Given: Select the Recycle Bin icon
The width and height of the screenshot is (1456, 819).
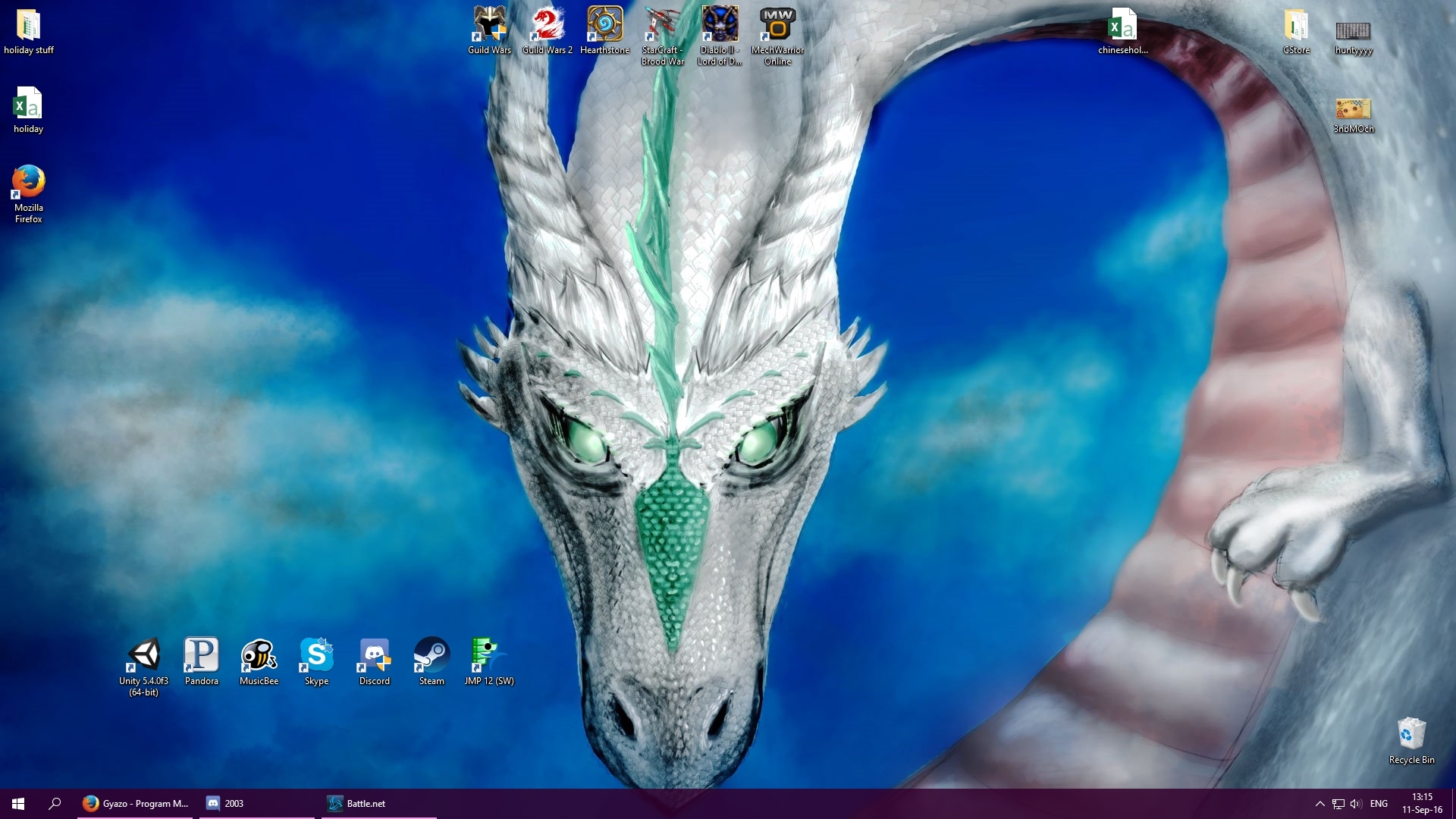Looking at the screenshot, I should 1411,734.
